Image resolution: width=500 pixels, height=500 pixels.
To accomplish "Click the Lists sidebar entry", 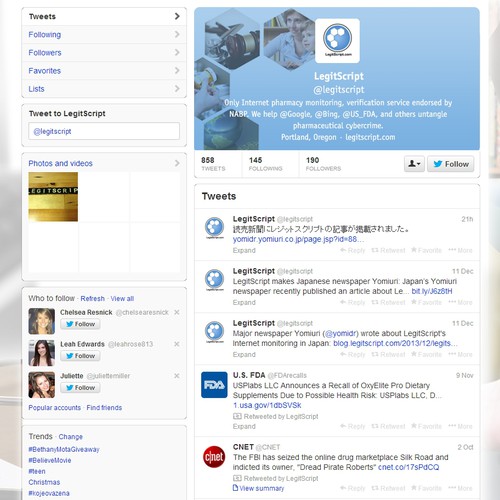I will (x=104, y=89).
